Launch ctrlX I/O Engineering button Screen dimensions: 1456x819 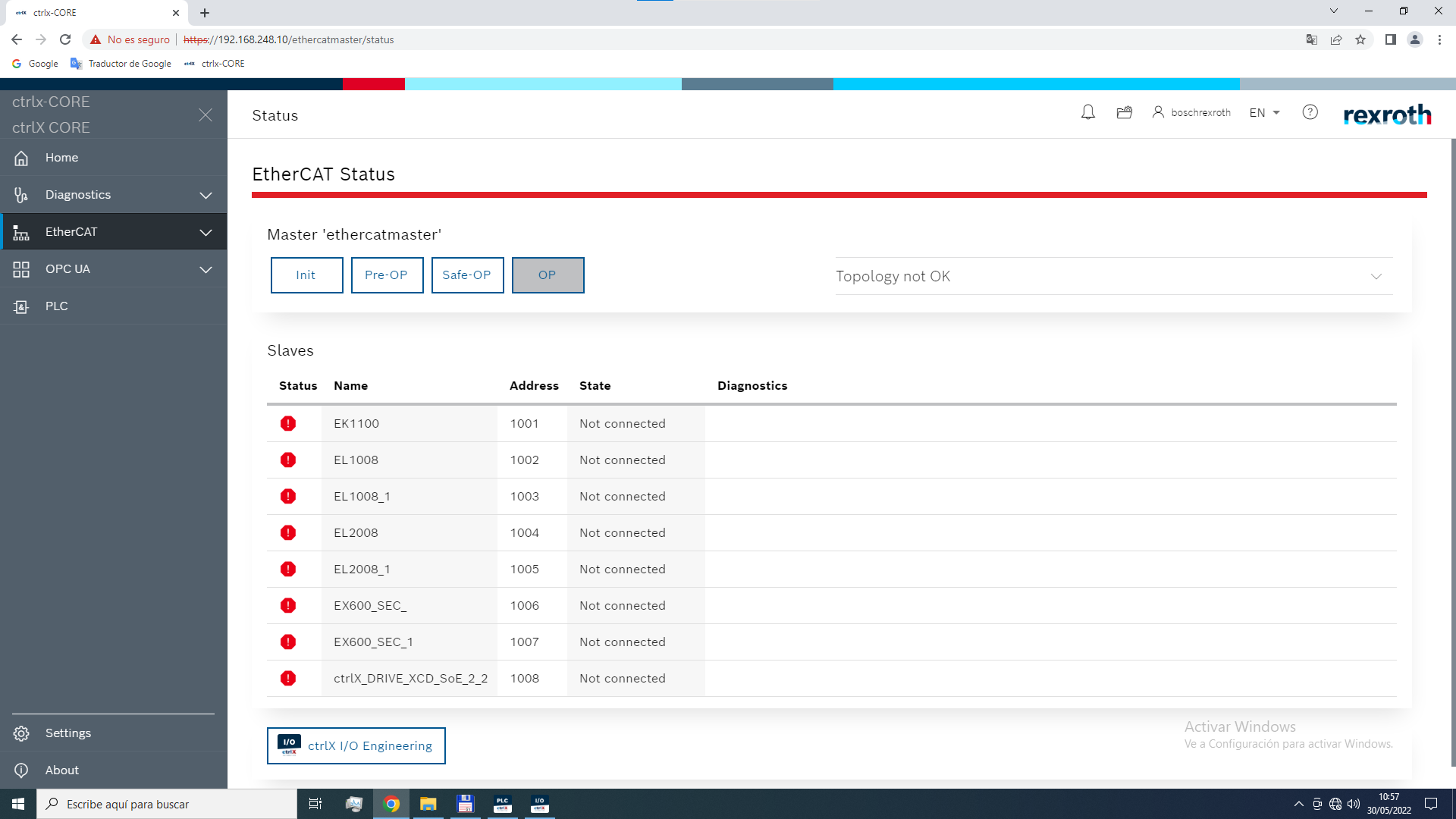pyautogui.click(x=356, y=746)
